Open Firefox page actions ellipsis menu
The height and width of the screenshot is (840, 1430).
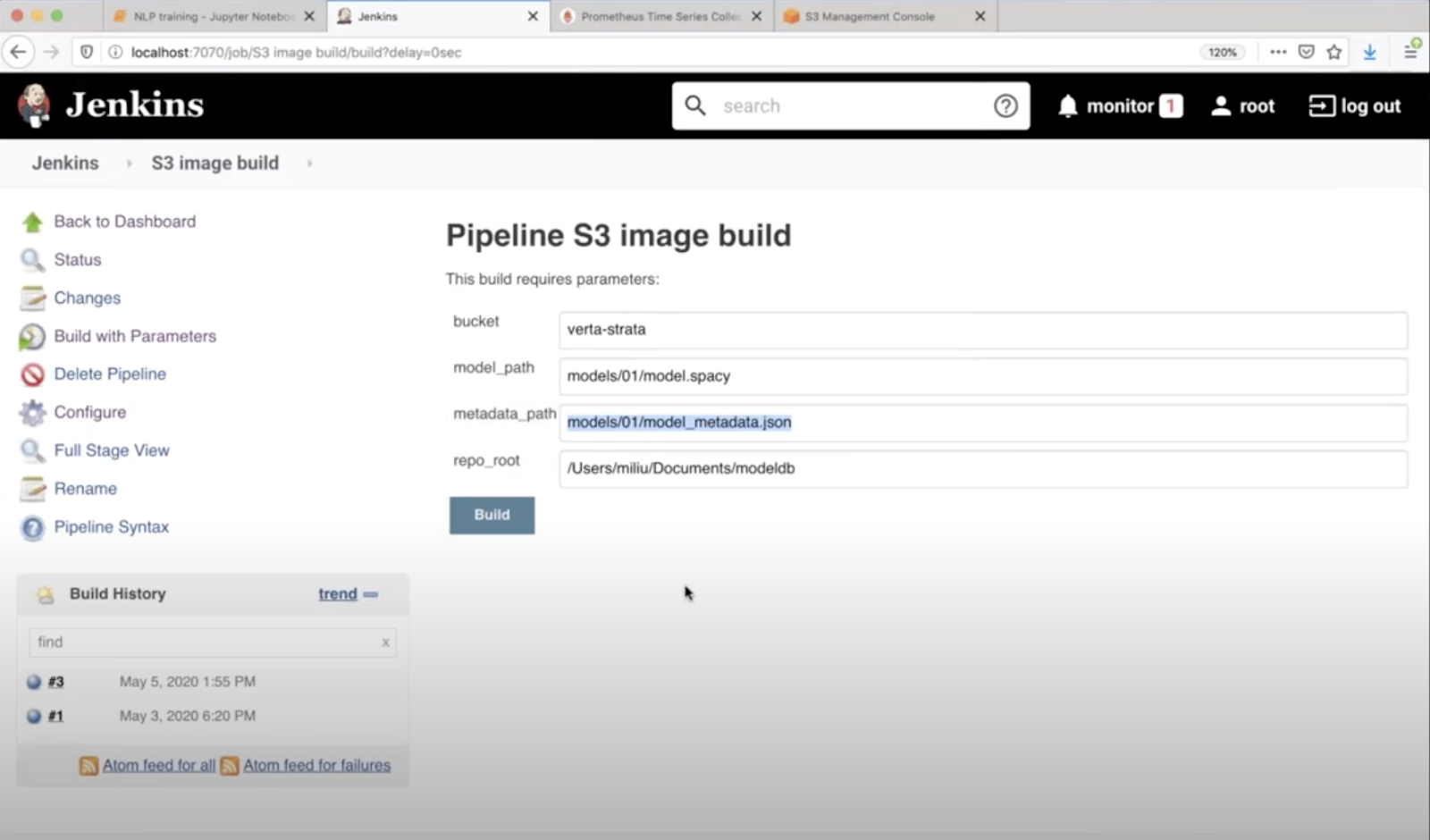[x=1278, y=52]
